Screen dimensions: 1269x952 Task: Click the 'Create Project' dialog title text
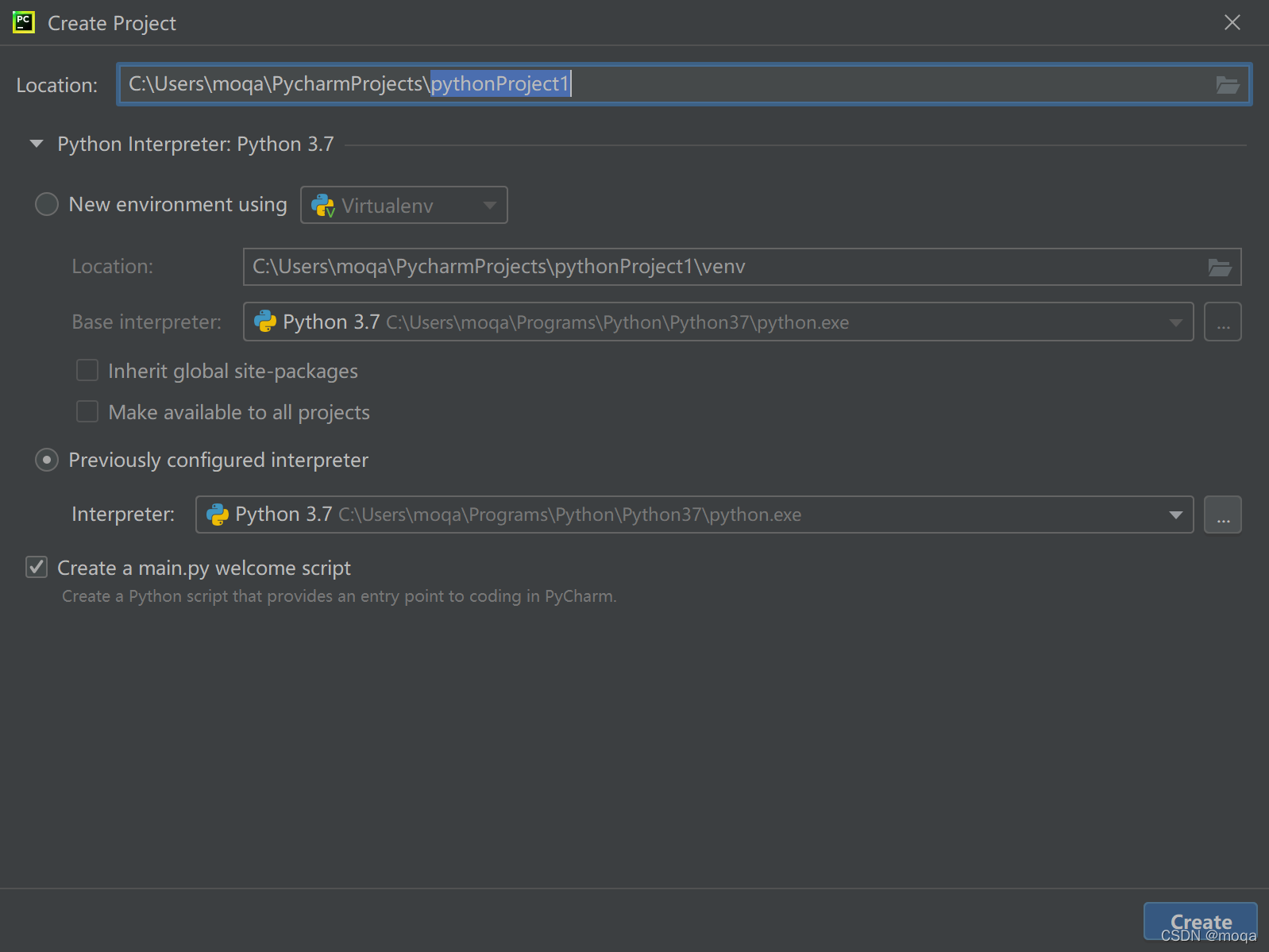(x=112, y=23)
